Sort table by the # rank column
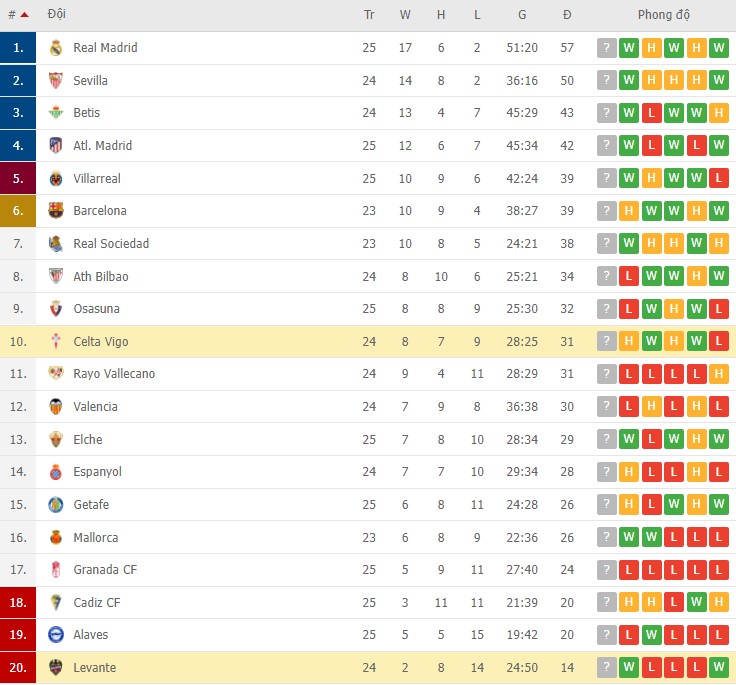 pos(17,15)
